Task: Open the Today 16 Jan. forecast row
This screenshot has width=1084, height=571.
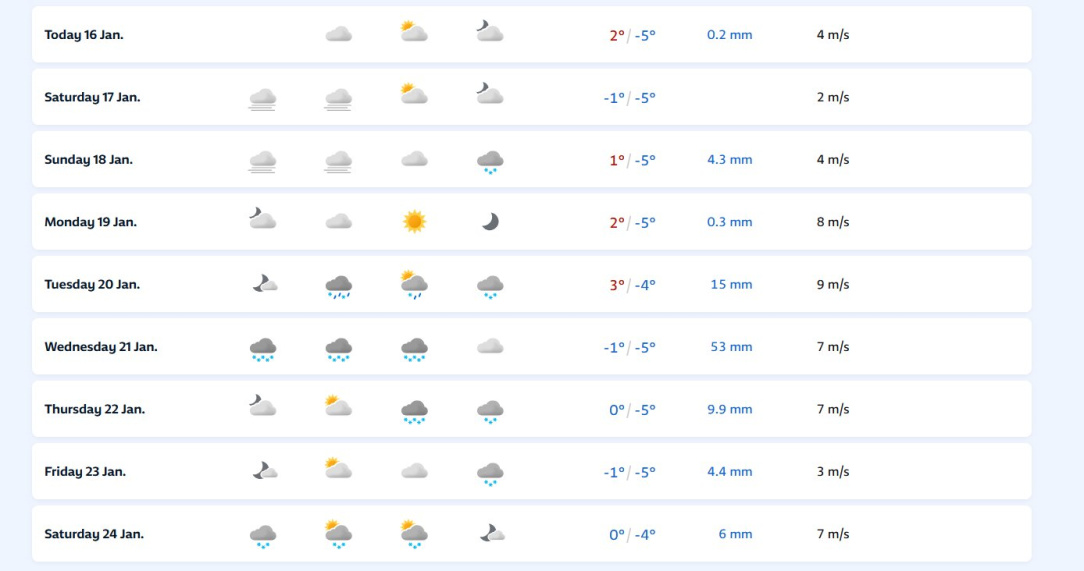Action: click(532, 35)
